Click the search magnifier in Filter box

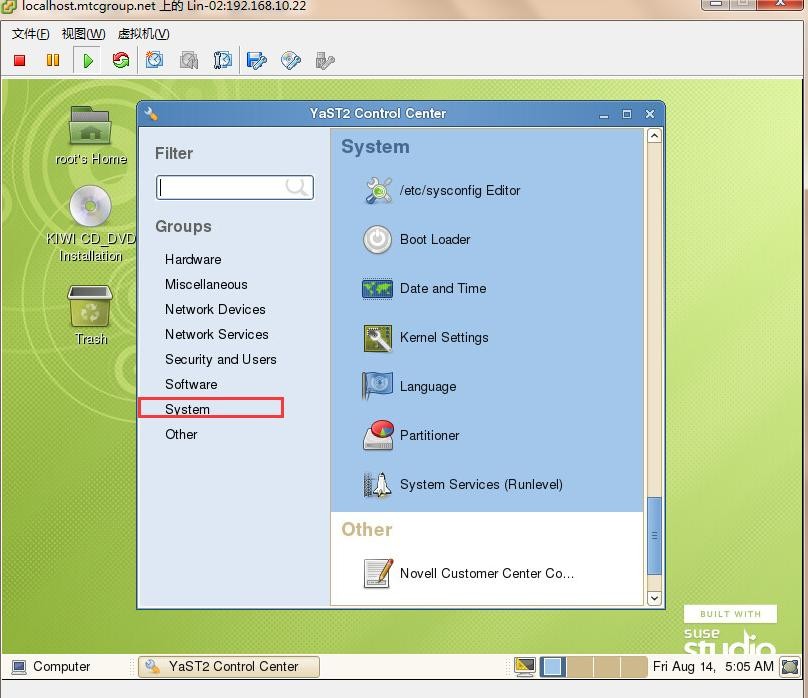pyautogui.click(x=297, y=187)
